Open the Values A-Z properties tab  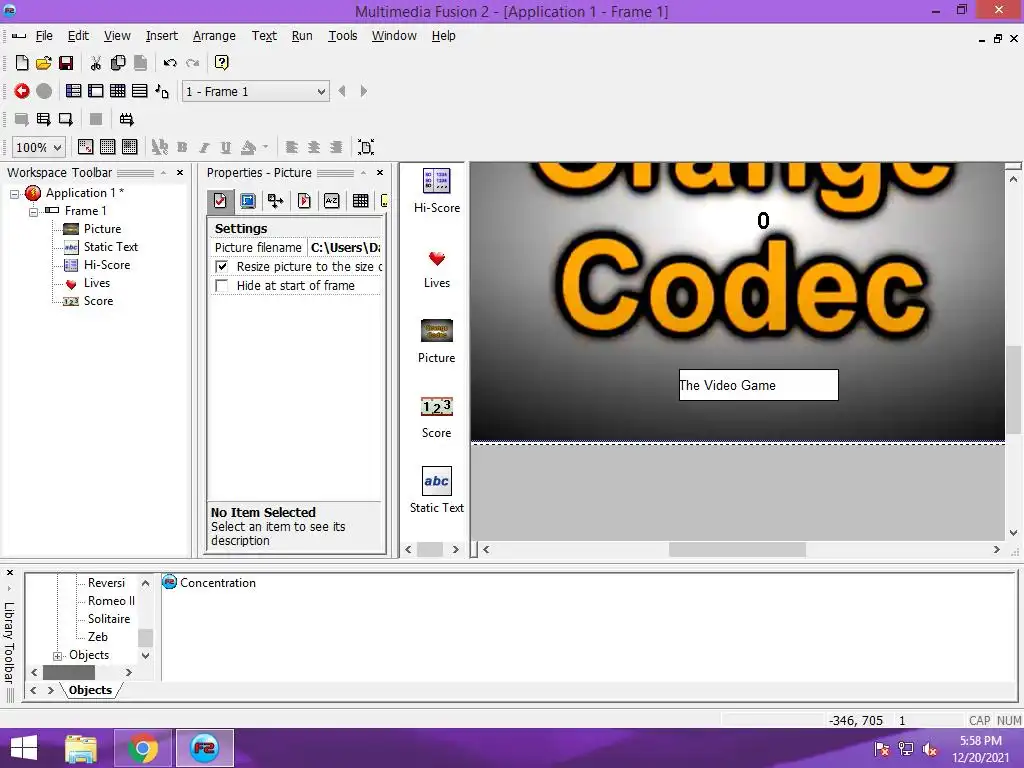[x=332, y=201]
